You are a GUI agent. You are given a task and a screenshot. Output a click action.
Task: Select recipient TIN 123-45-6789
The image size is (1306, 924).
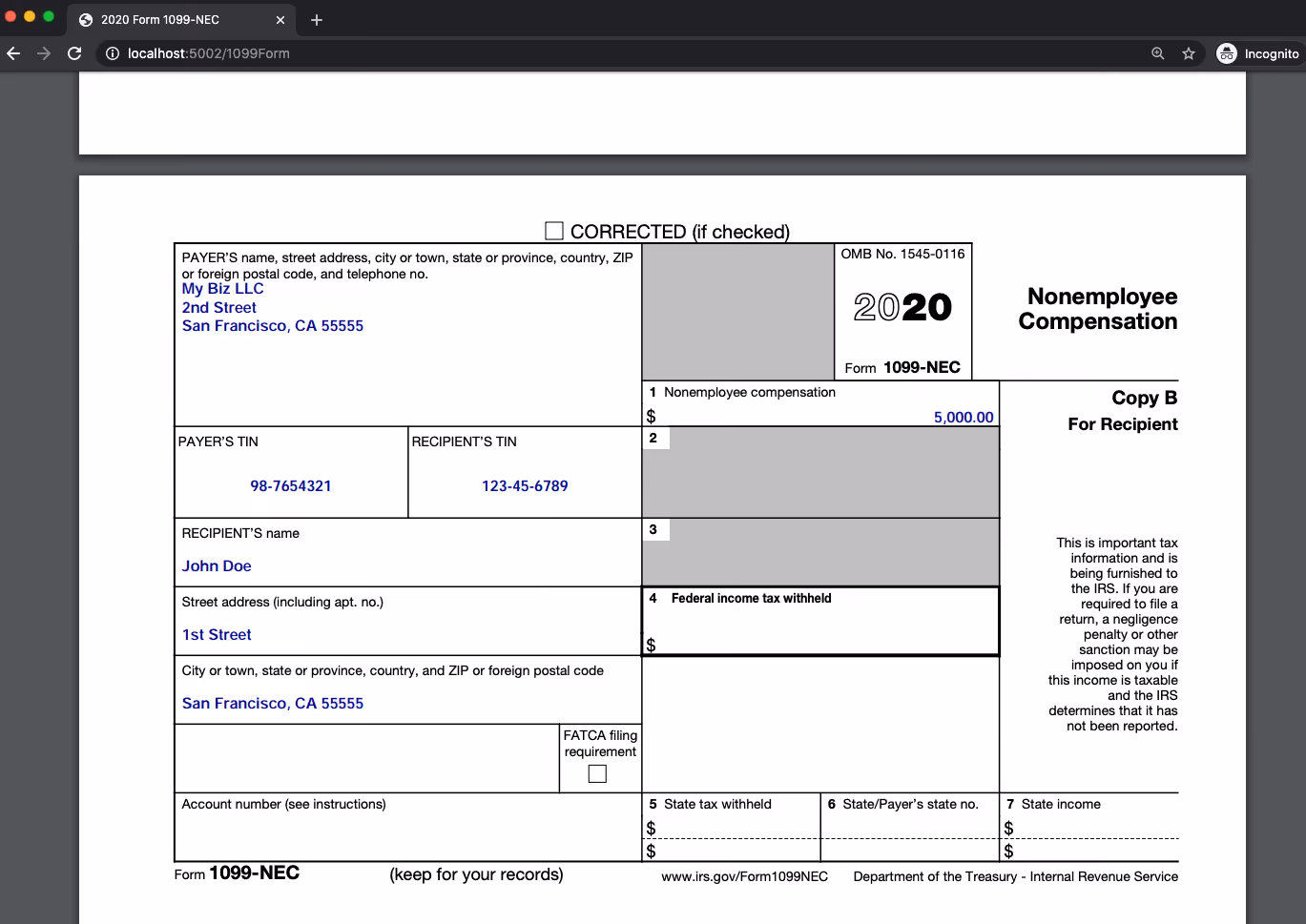pos(525,485)
